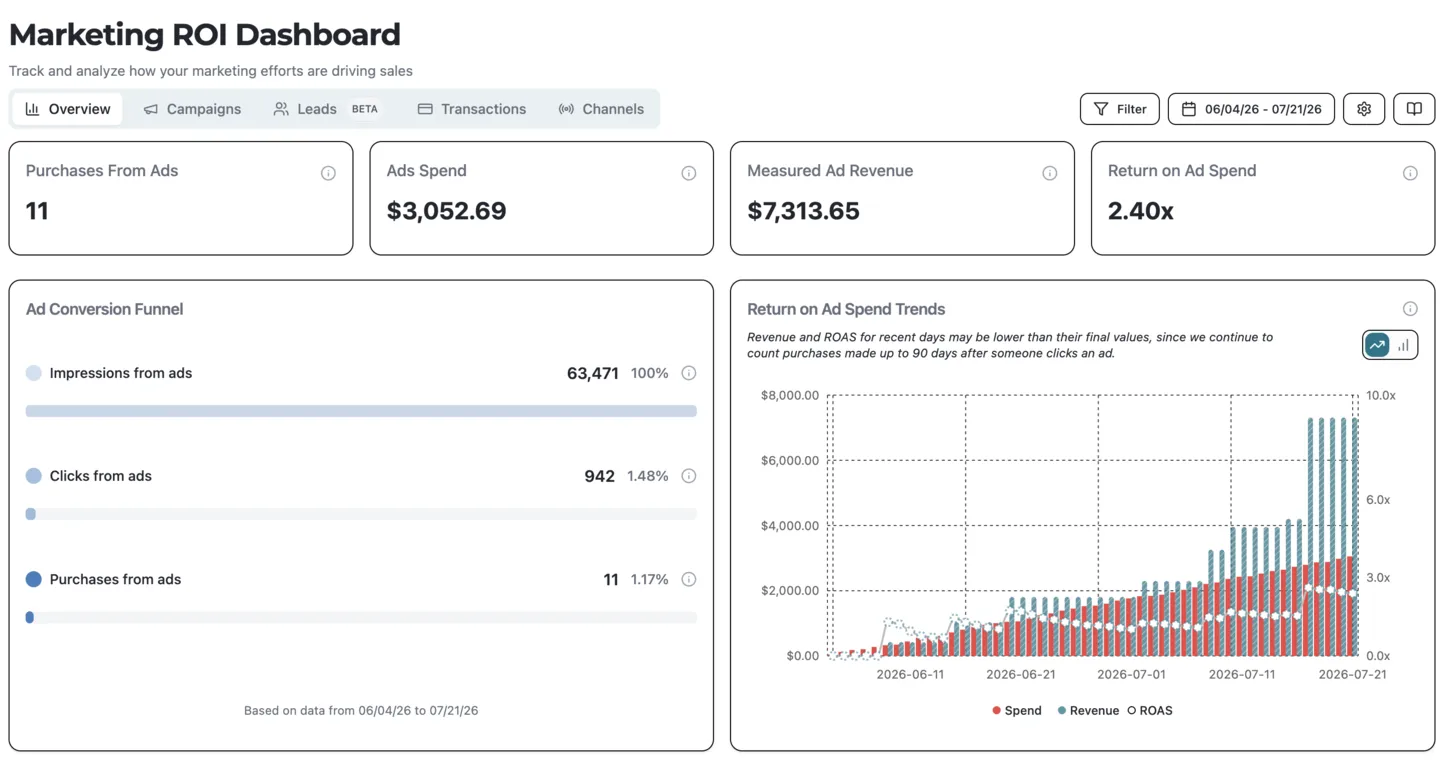Screen dimensions: 1440x782
Task: Toggle ROAS series in chart legend
Action: (x=1150, y=710)
